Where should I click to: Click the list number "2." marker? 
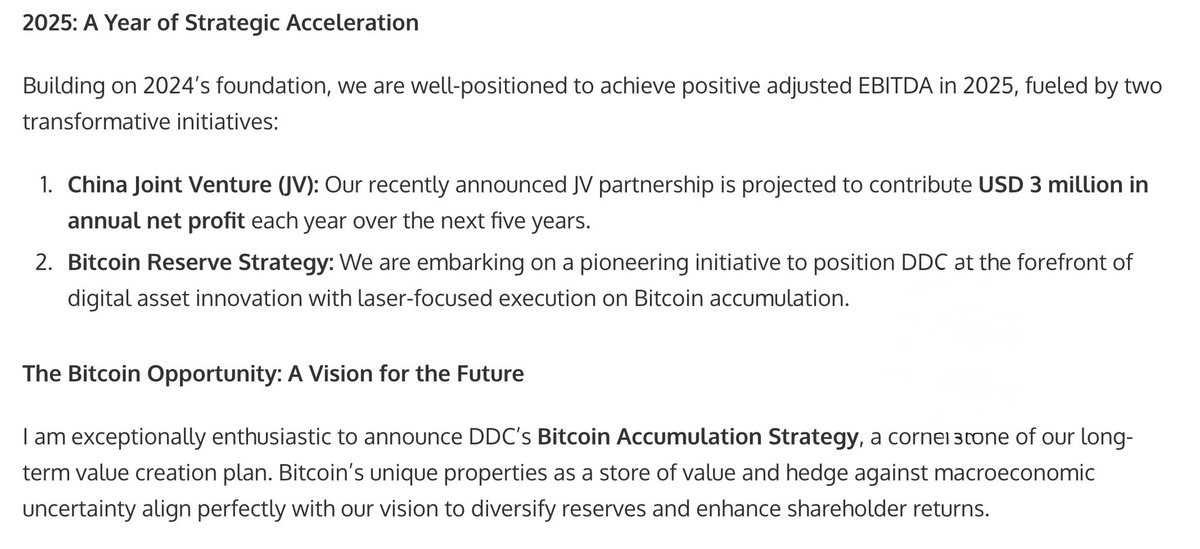pyautogui.click(x=51, y=262)
